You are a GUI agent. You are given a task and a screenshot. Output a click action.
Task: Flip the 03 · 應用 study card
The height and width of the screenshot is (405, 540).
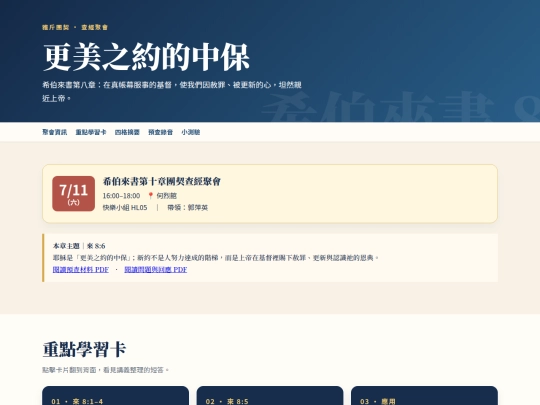pos(424,396)
